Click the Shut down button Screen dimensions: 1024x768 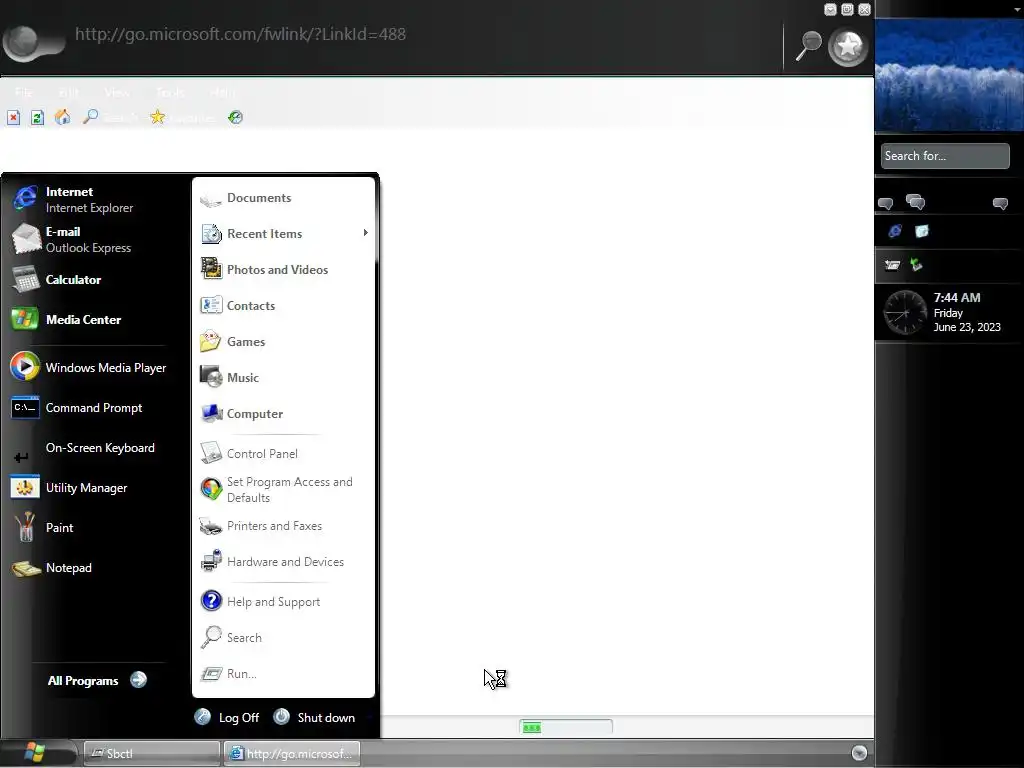[x=314, y=717]
